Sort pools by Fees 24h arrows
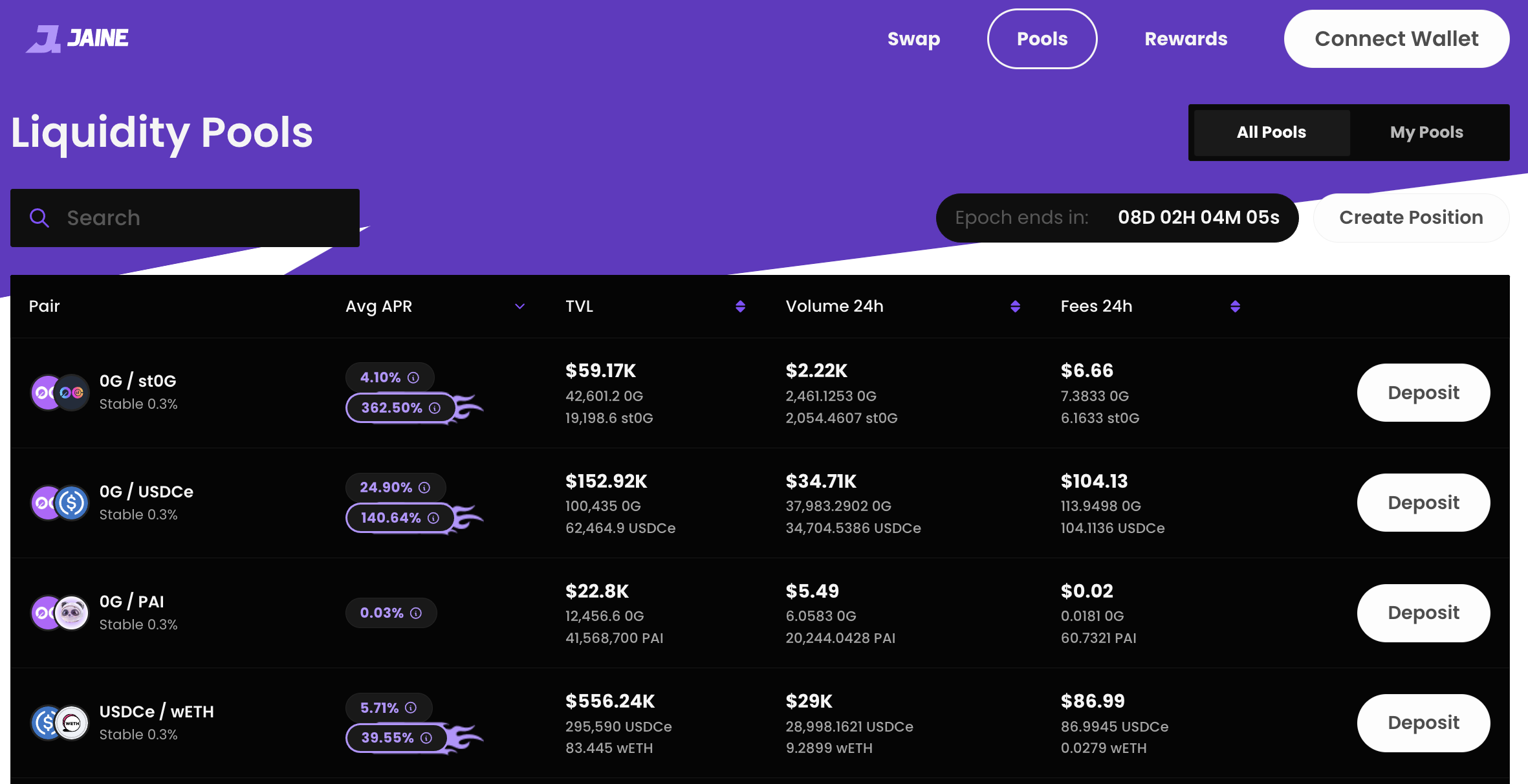Screen dimensions: 1528x784 [1235, 307]
